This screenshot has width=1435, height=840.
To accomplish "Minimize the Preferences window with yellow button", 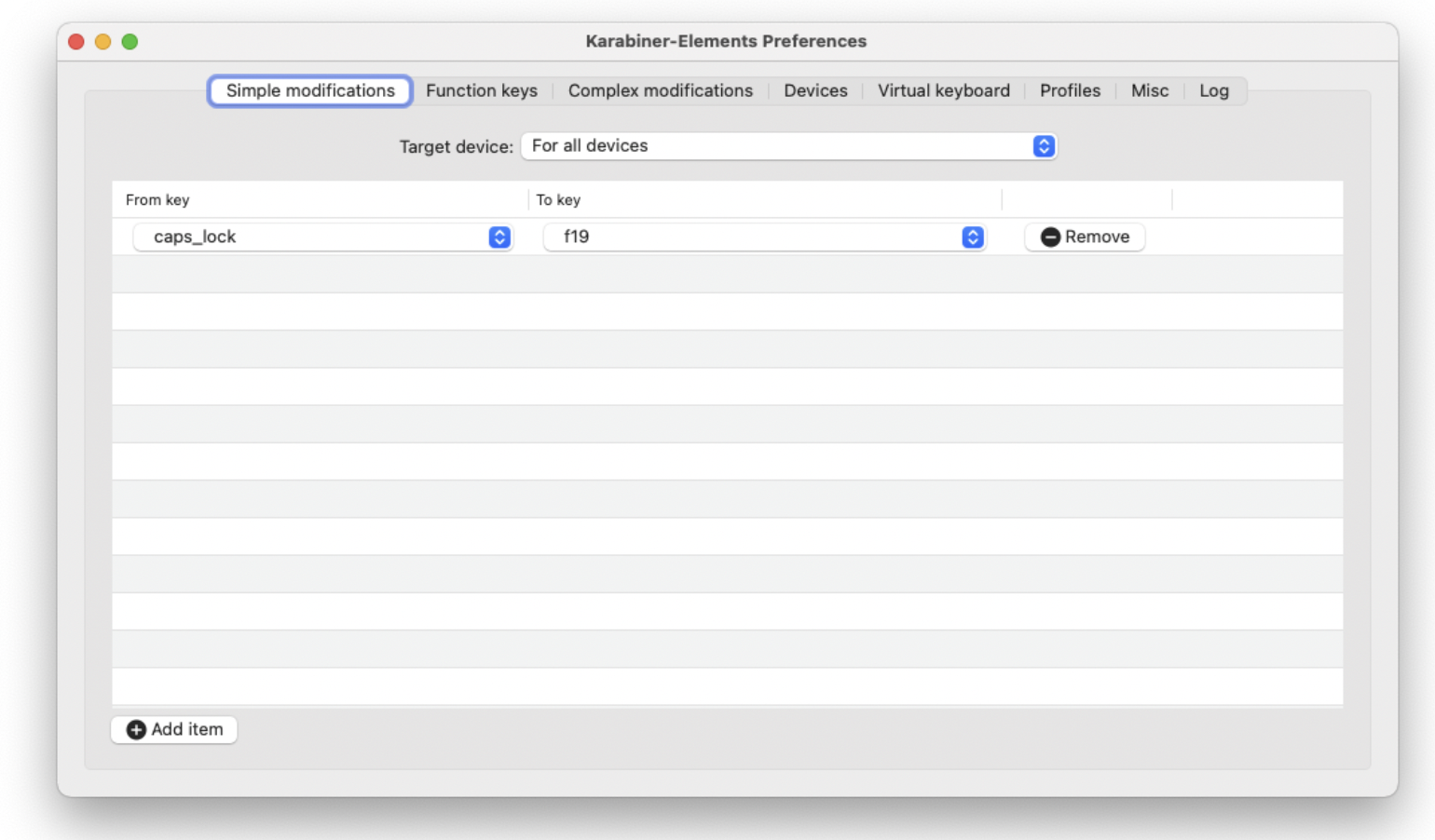I will 103,41.
